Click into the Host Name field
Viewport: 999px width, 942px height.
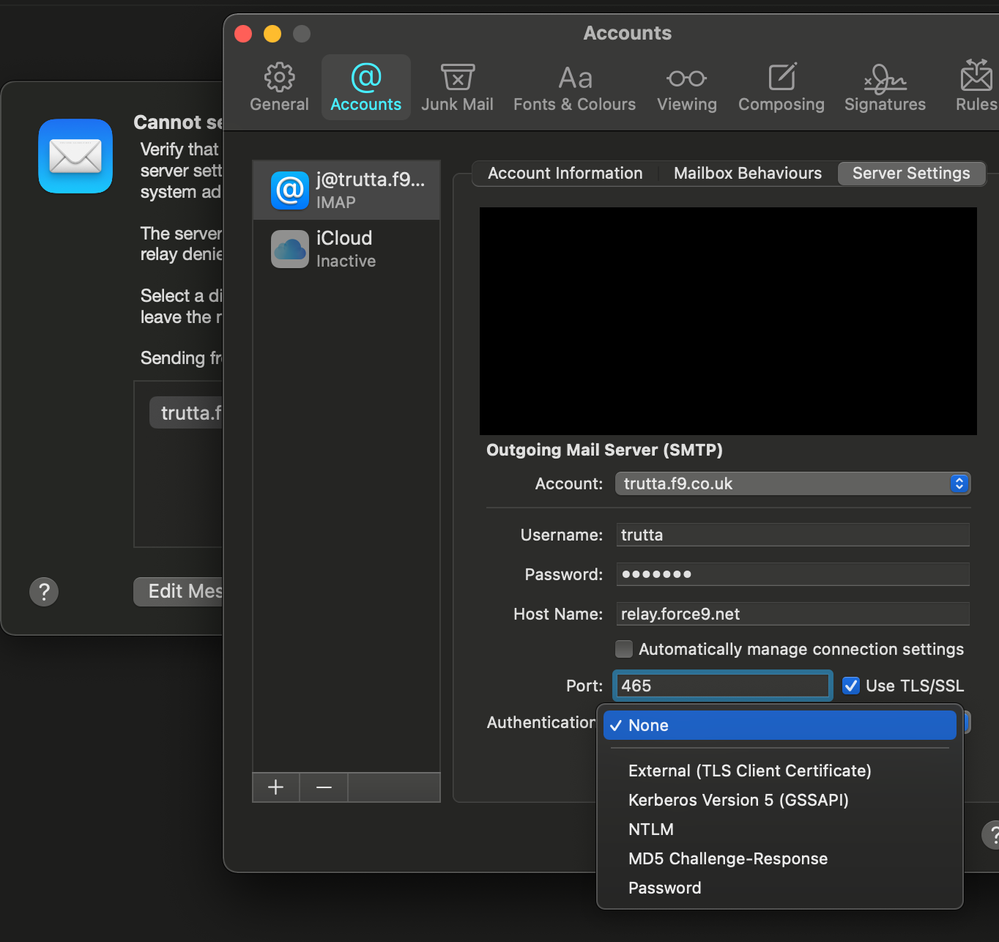coord(793,614)
